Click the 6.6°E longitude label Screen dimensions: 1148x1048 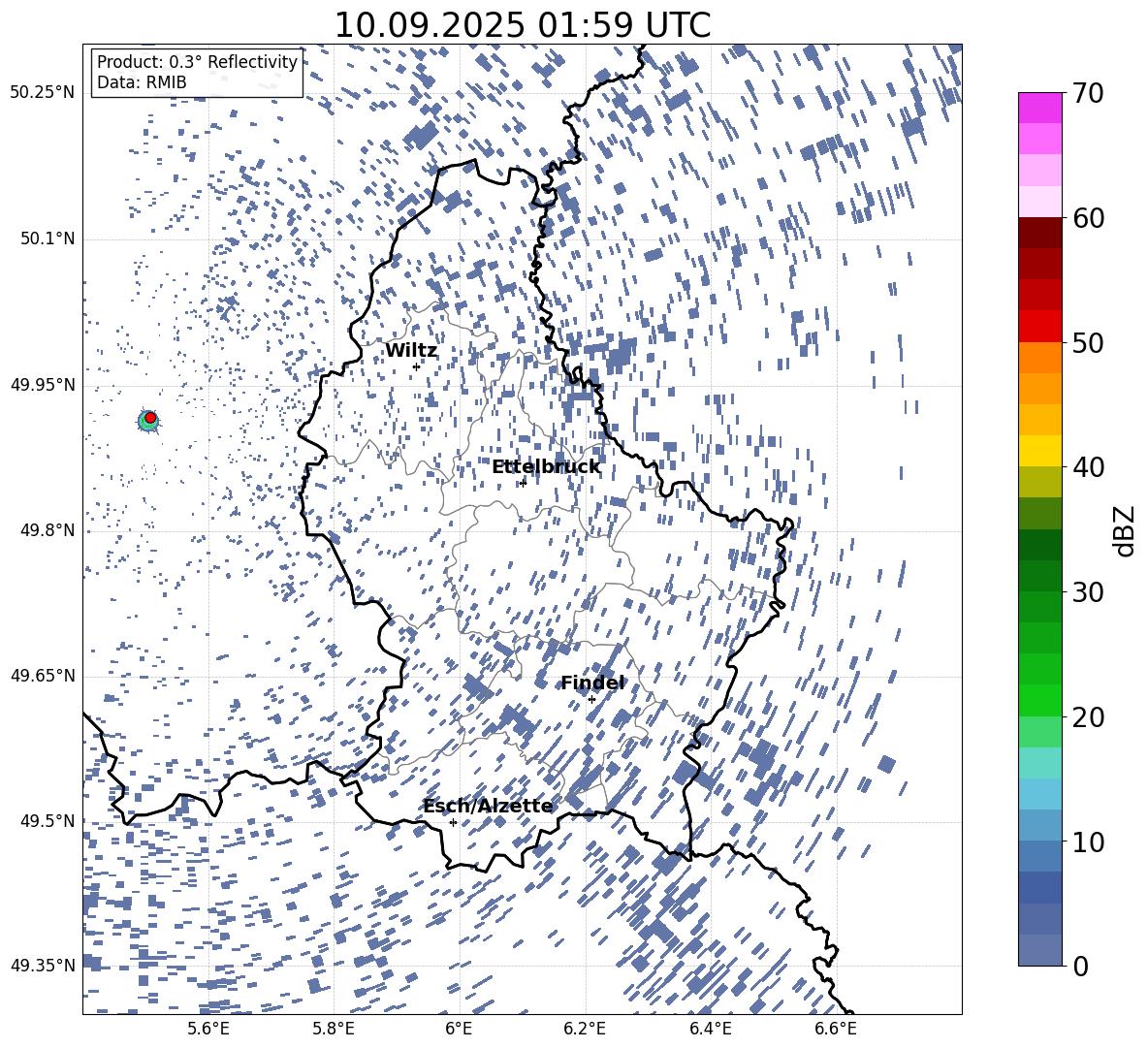[x=836, y=1029]
